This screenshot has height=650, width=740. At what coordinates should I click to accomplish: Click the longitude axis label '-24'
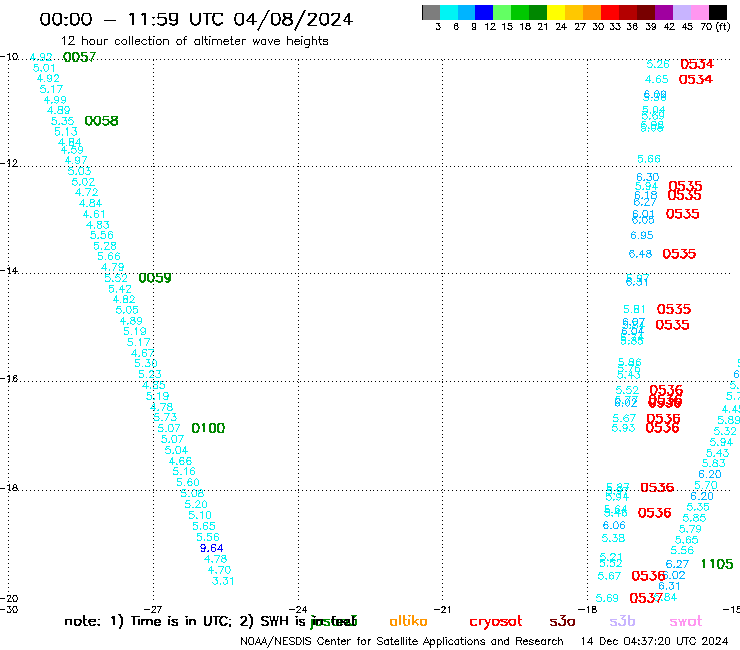coord(298,609)
